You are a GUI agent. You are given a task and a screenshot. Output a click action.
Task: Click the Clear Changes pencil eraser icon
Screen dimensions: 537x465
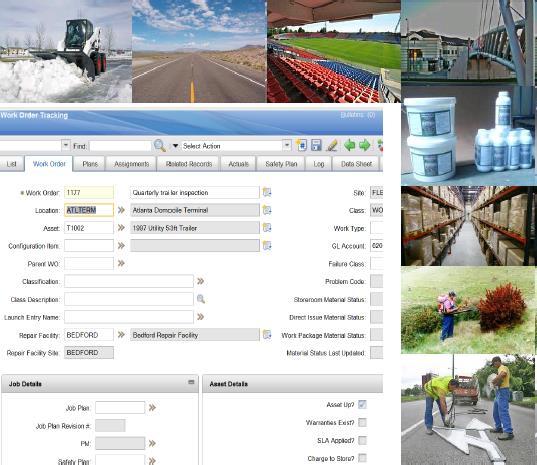tap(332, 146)
